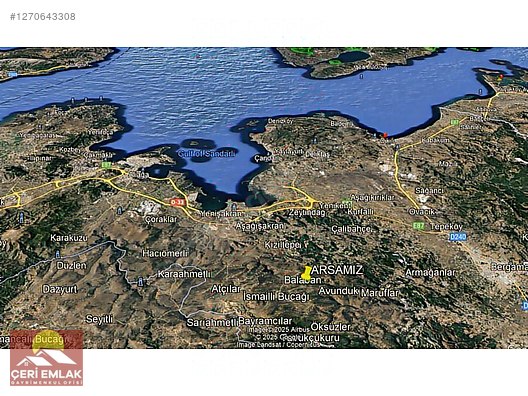
Task: Click the Hacıömerli label
Action: (x=165, y=253)
